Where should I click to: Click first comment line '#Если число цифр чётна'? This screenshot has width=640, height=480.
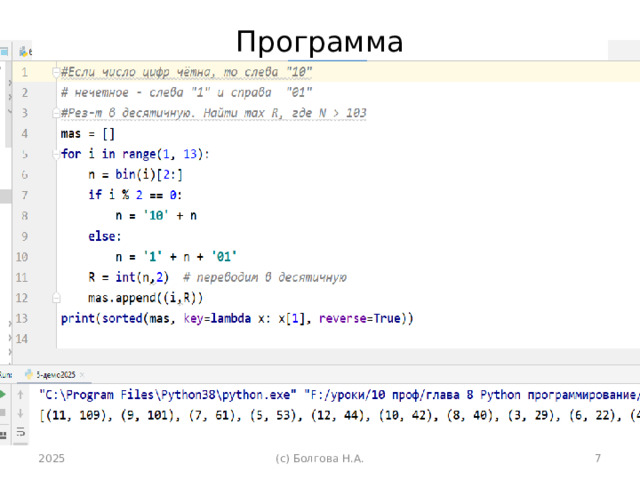click(187, 72)
